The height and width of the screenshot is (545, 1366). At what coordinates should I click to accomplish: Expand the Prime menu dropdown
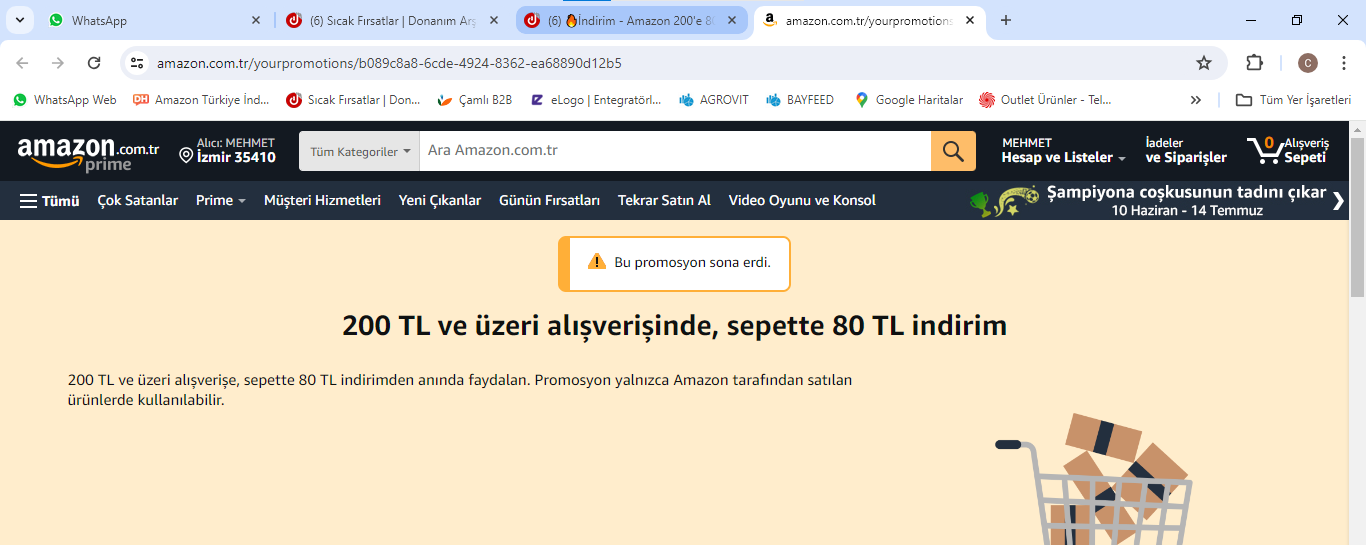[x=221, y=200]
